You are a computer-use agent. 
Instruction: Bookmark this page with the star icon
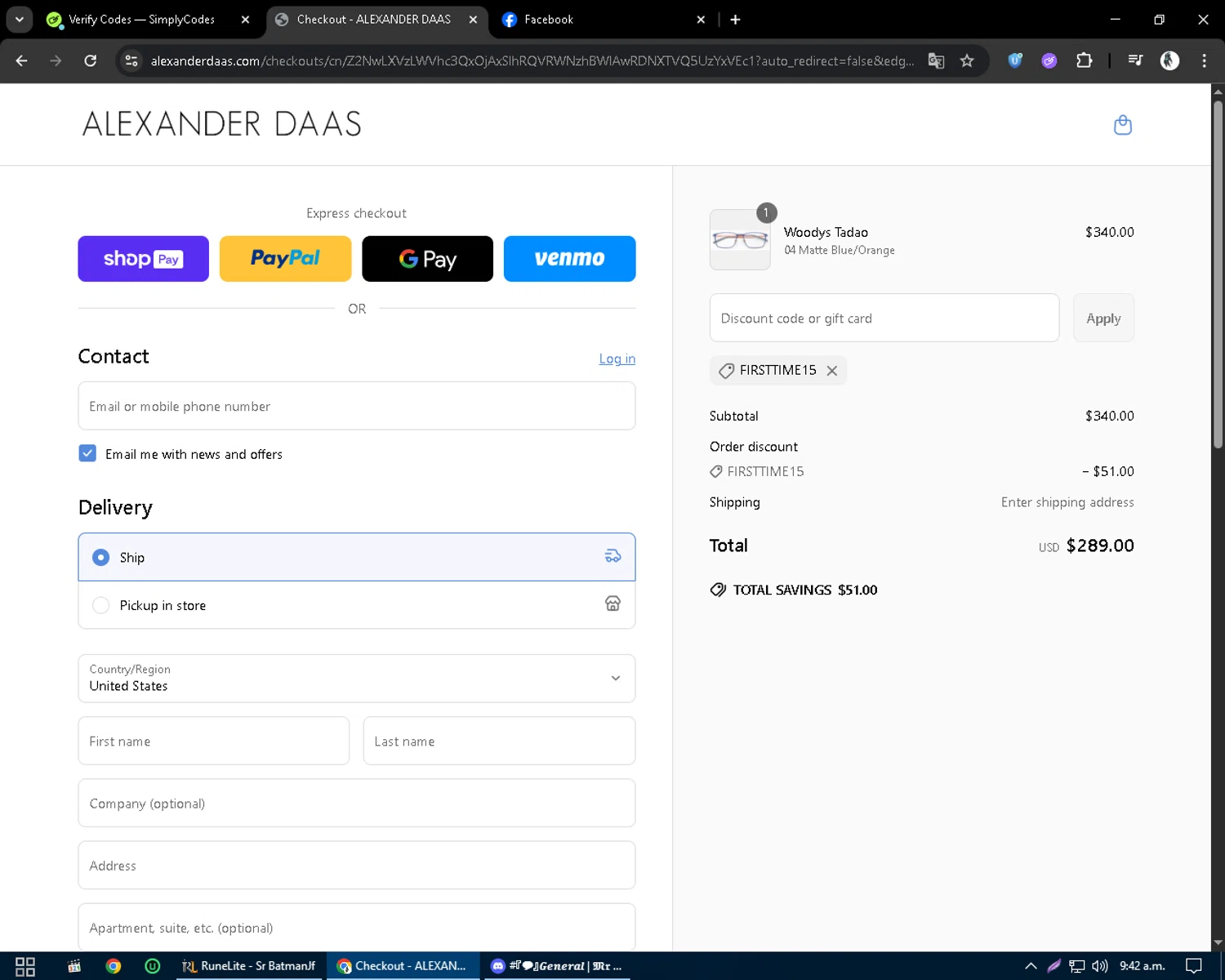[x=967, y=60]
